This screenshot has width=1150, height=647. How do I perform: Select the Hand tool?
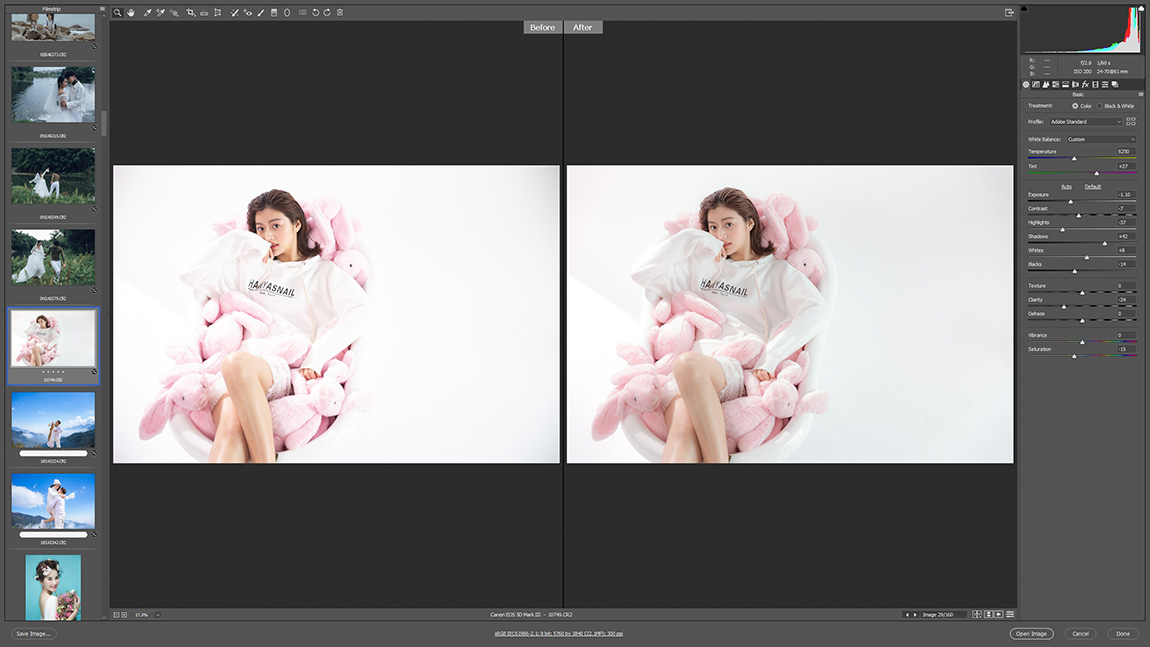pos(131,12)
